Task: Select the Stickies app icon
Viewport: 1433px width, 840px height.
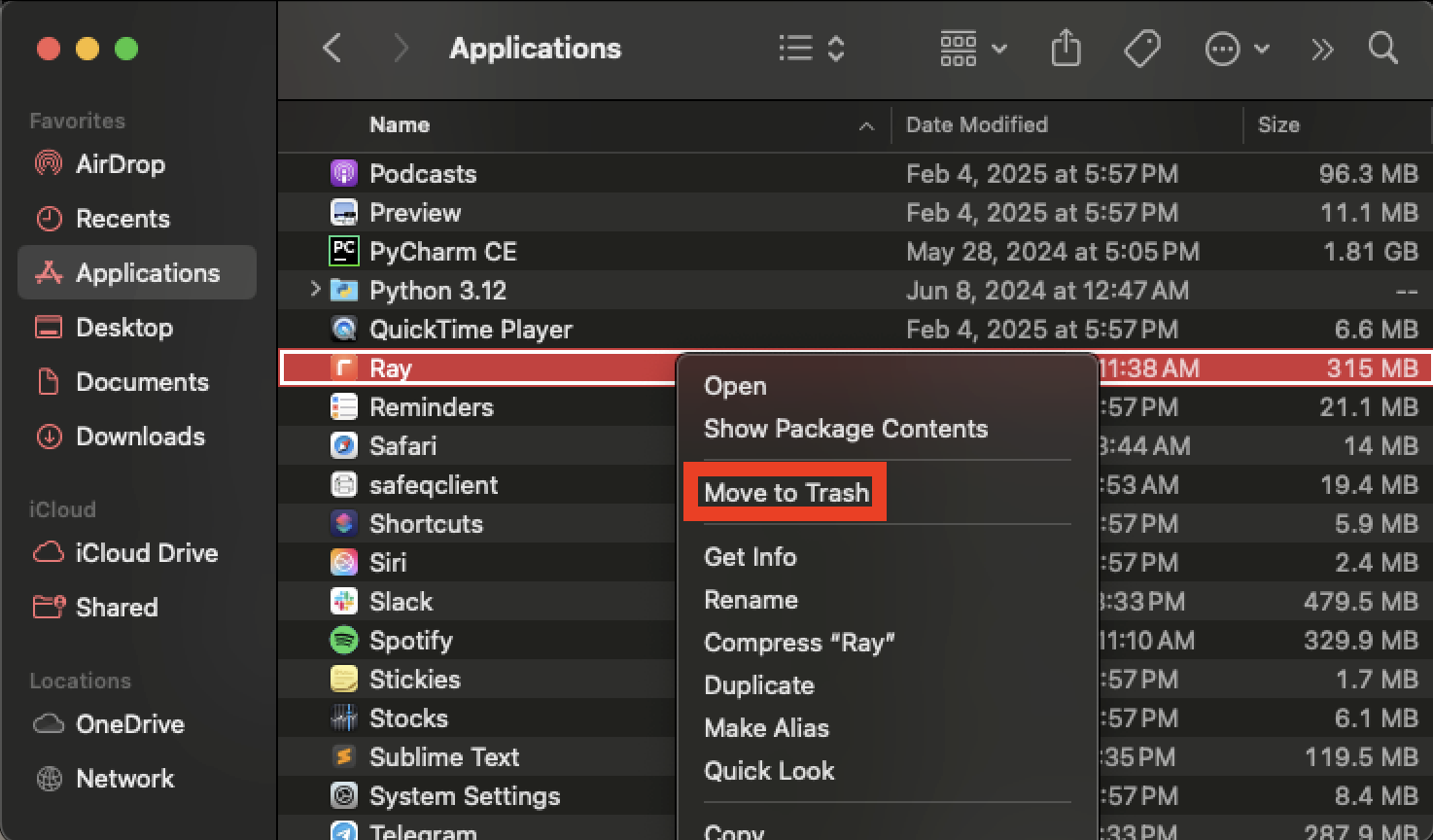Action: click(x=344, y=679)
